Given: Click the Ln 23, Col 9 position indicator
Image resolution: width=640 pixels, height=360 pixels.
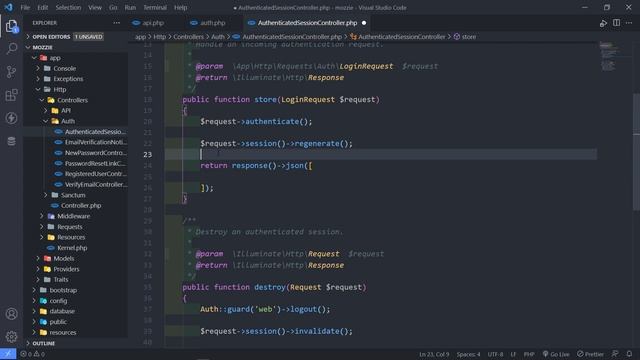Looking at the screenshot, I should click(434, 354).
